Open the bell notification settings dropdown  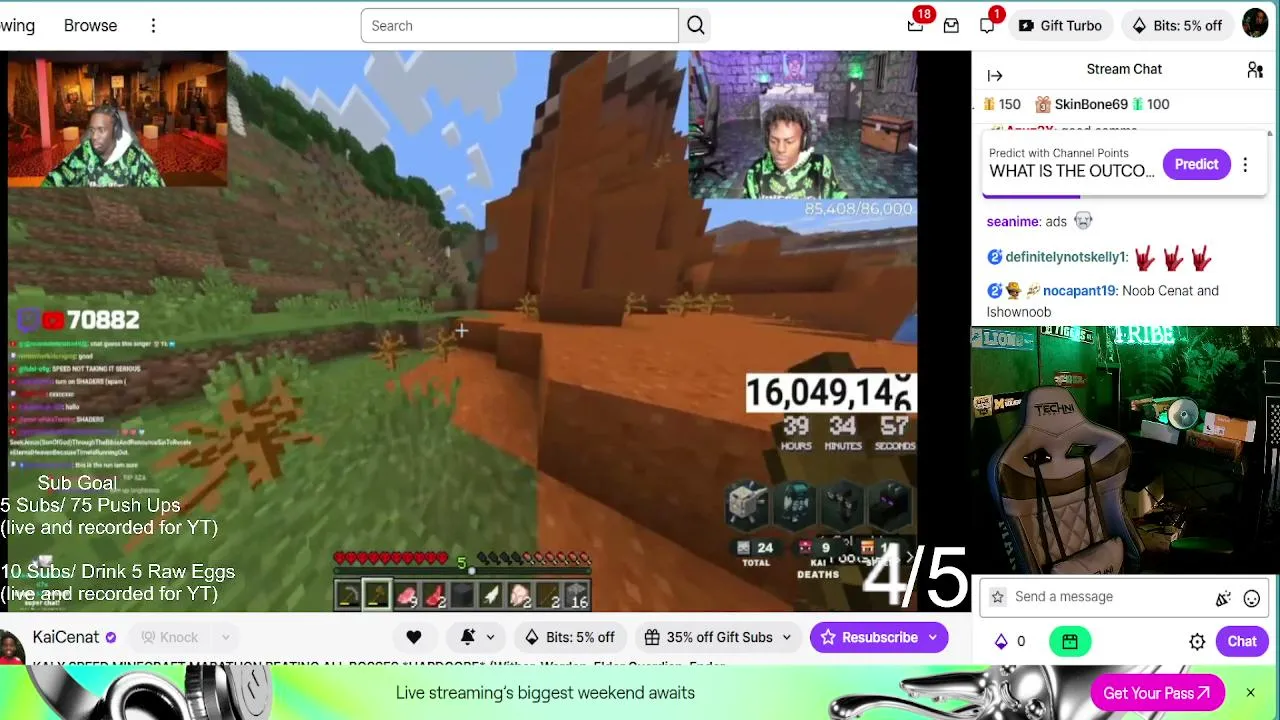pyautogui.click(x=477, y=637)
